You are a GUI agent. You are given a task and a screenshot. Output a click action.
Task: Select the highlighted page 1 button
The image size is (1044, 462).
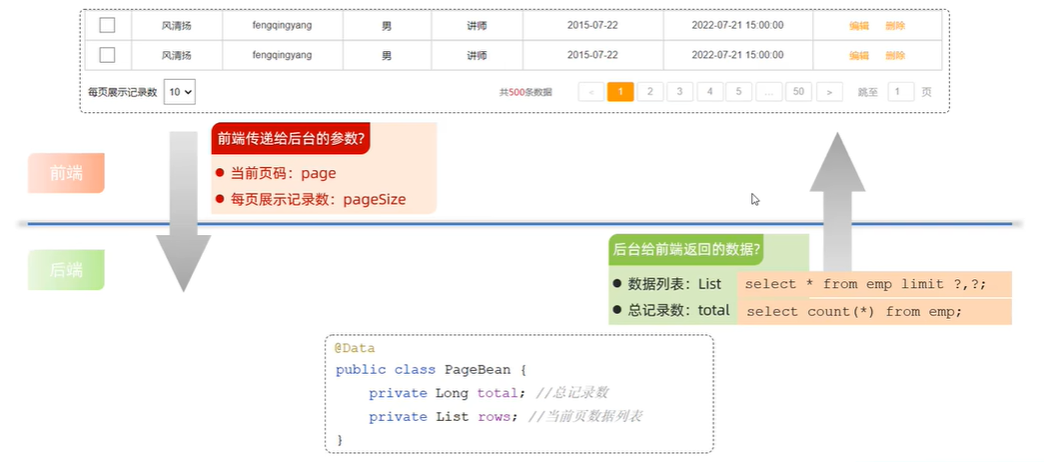[621, 92]
